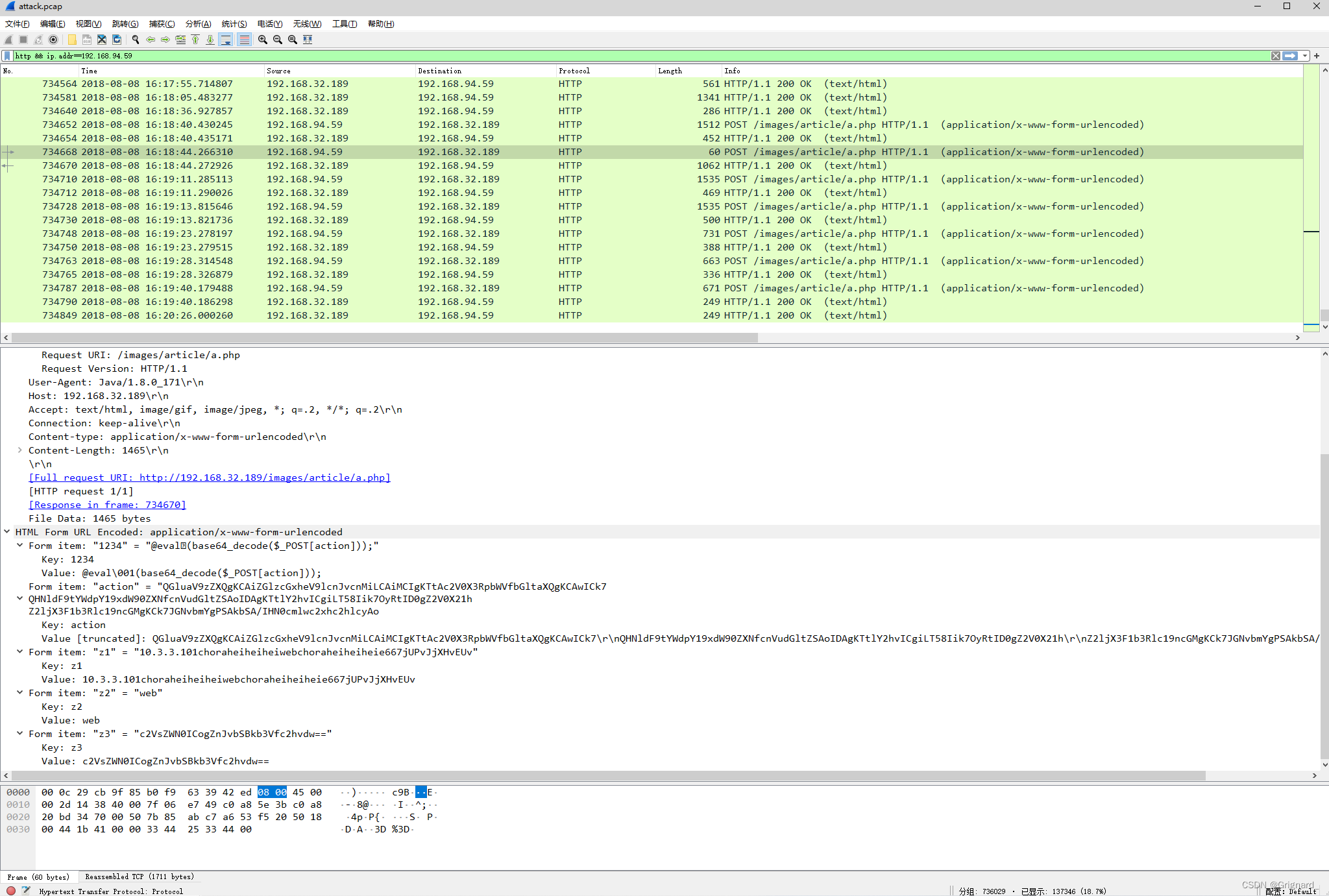This screenshot has width=1329, height=896.
Task: Open the 视图(V) View menu
Action: click(x=88, y=24)
